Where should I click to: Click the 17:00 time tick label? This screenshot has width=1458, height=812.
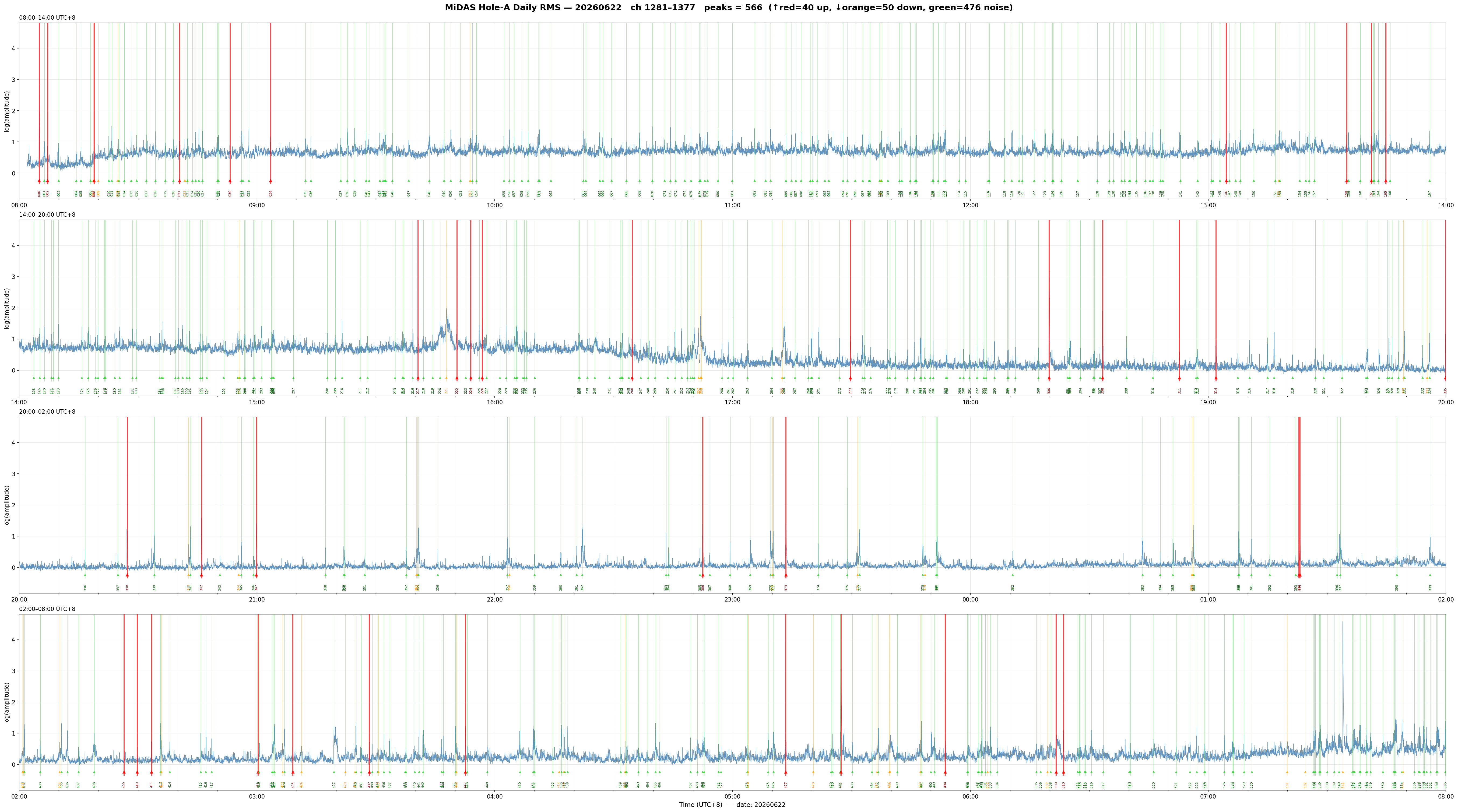pos(732,402)
